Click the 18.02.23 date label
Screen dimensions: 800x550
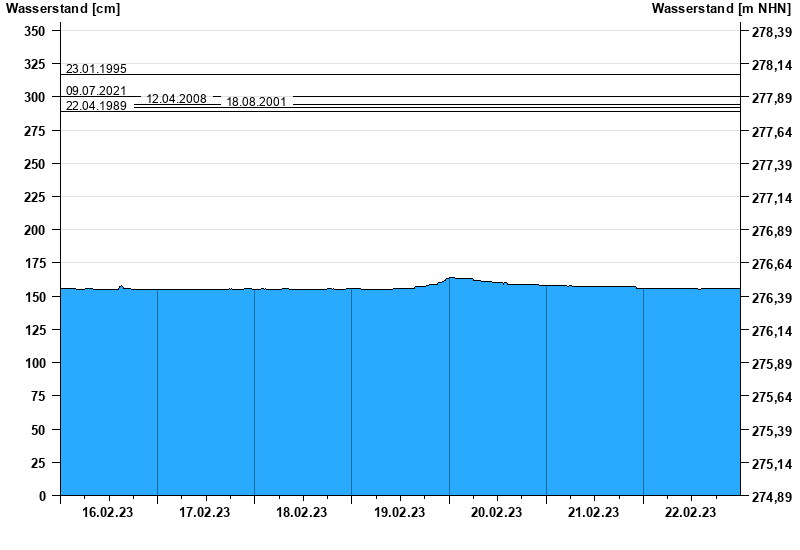[302, 513]
